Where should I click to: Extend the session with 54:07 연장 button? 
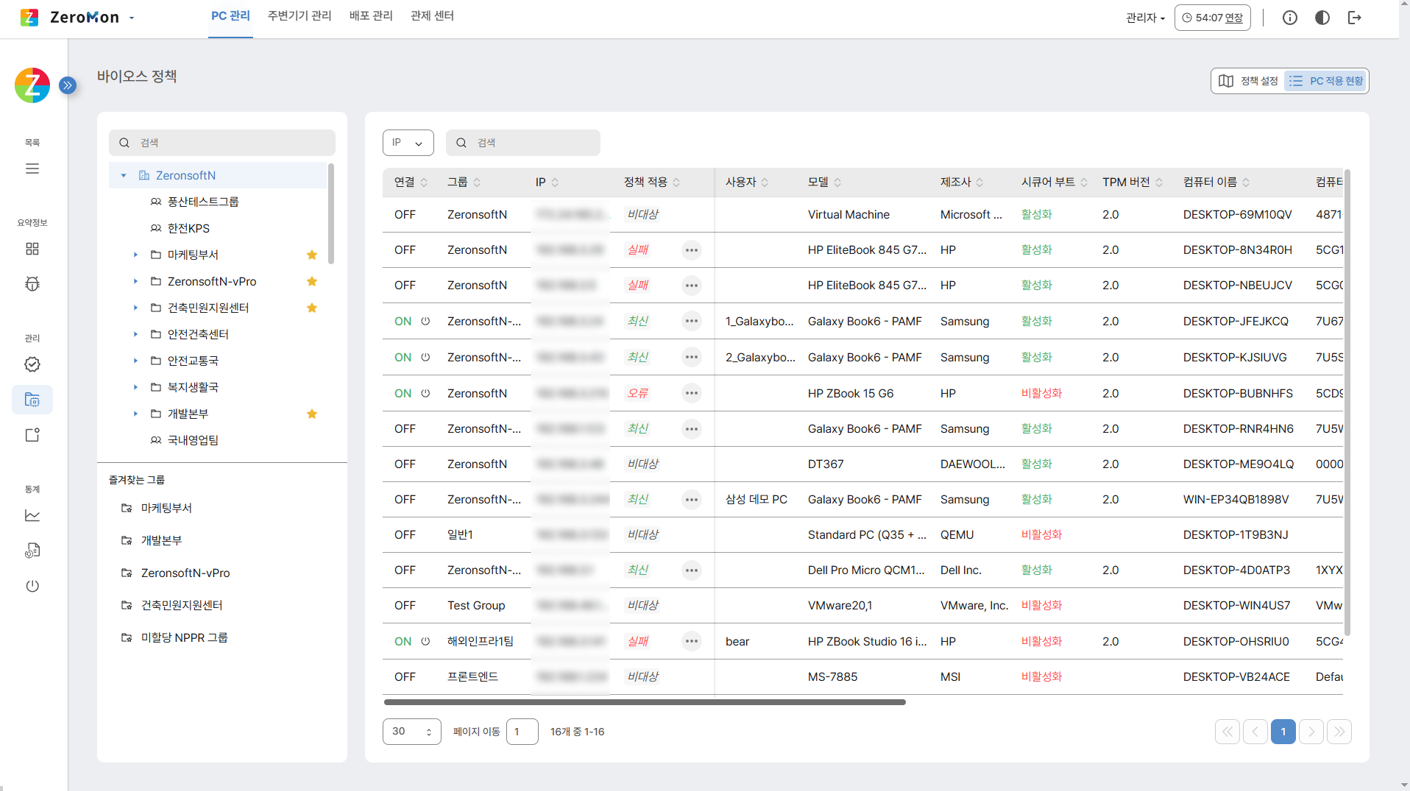tap(1212, 18)
